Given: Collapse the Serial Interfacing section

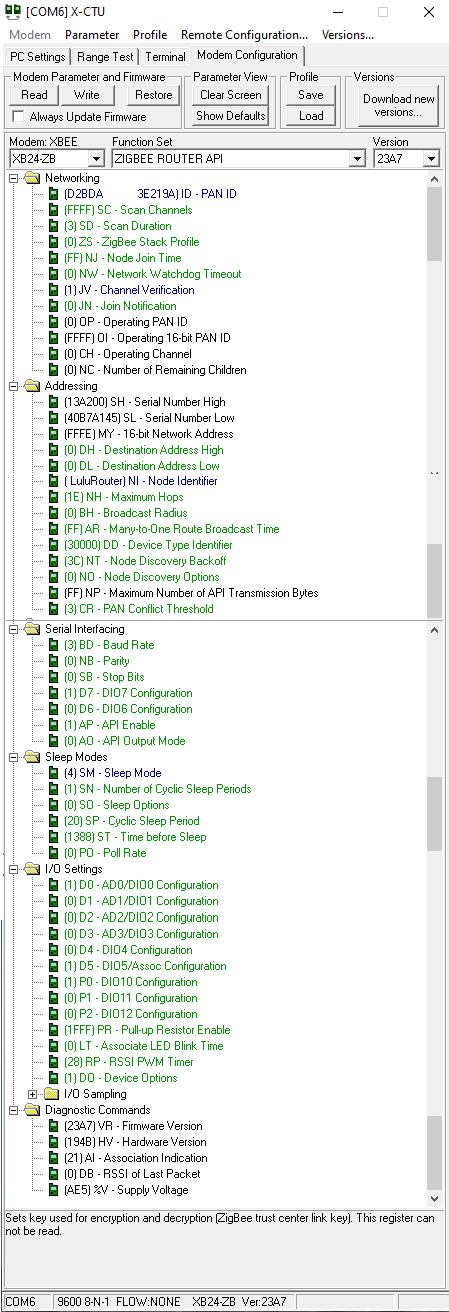Looking at the screenshot, I should tap(14, 629).
